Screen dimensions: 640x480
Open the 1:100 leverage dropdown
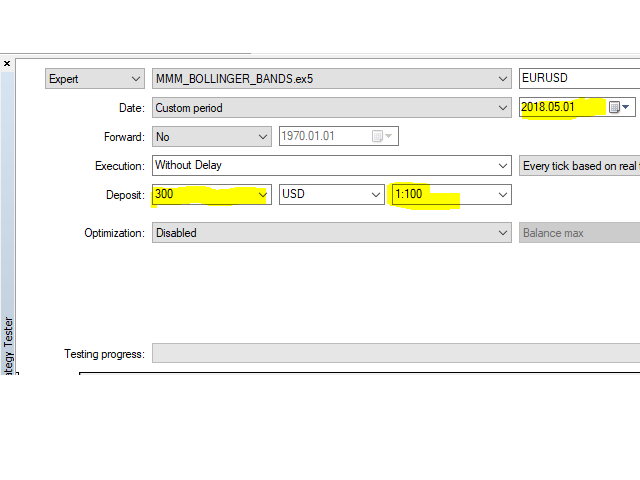[451, 194]
